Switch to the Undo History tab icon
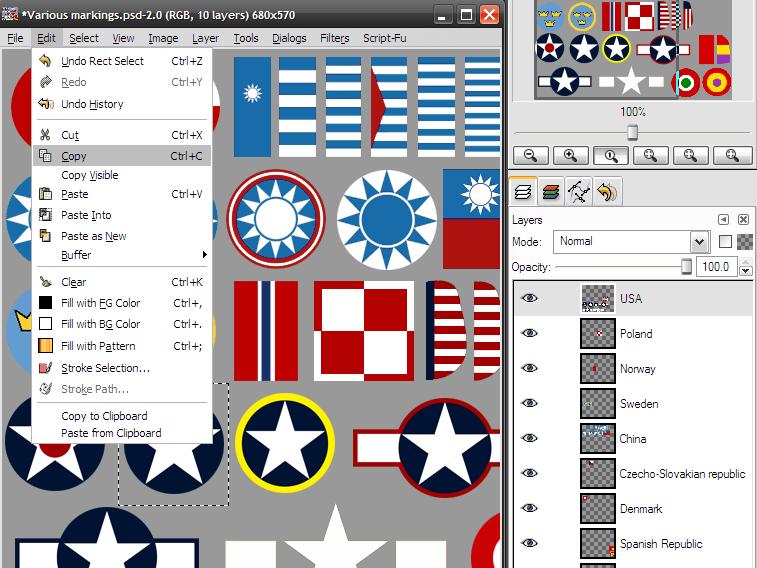 click(x=607, y=193)
